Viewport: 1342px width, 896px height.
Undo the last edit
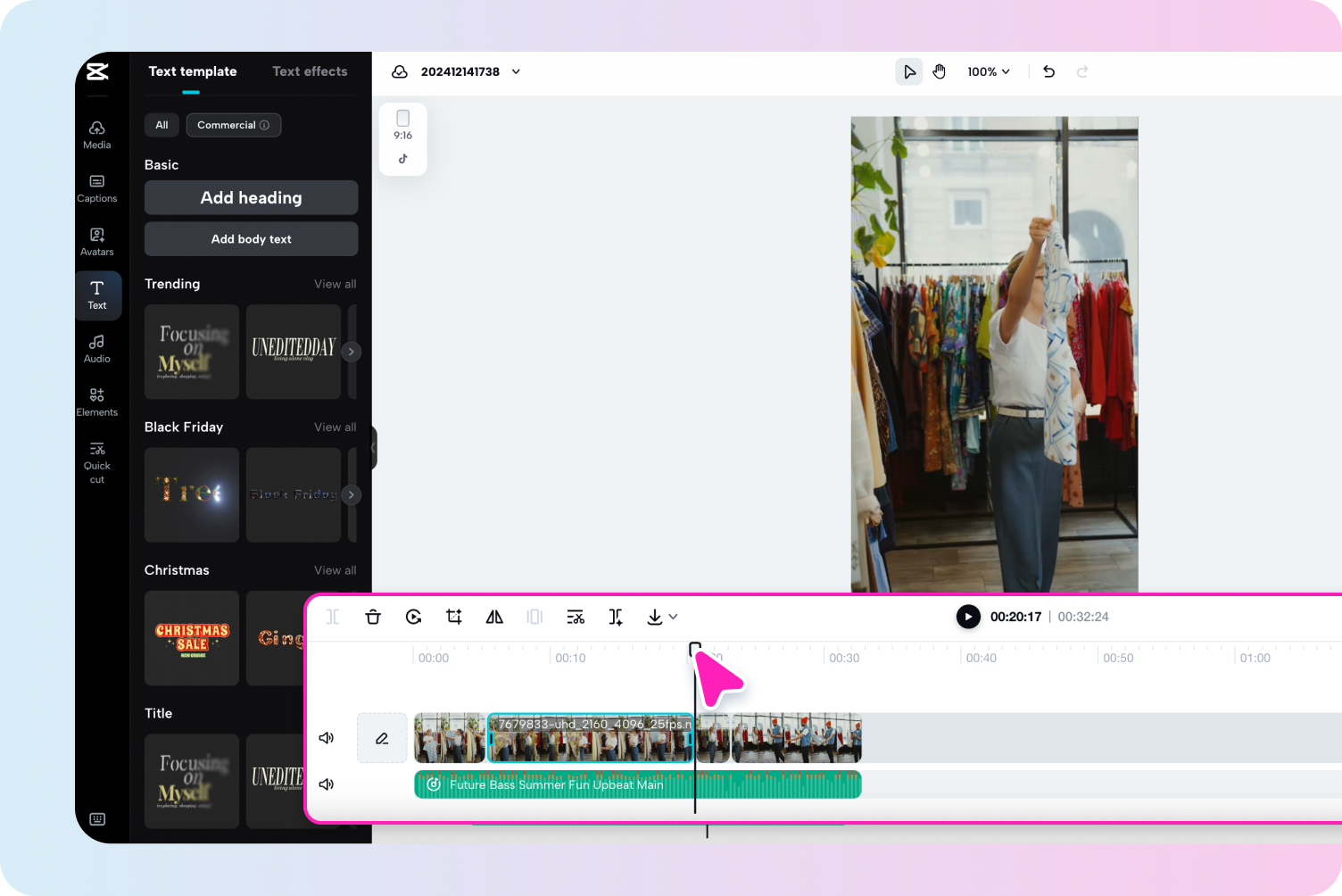[1048, 71]
